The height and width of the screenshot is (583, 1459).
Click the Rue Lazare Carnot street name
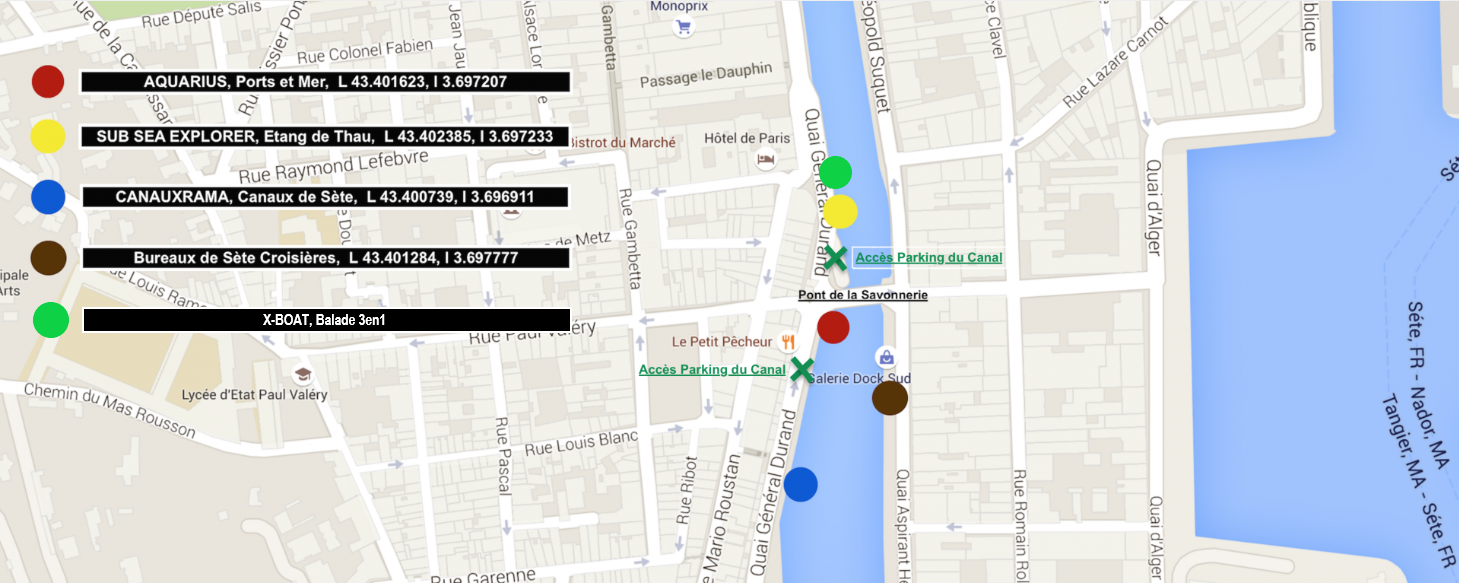click(x=1115, y=62)
